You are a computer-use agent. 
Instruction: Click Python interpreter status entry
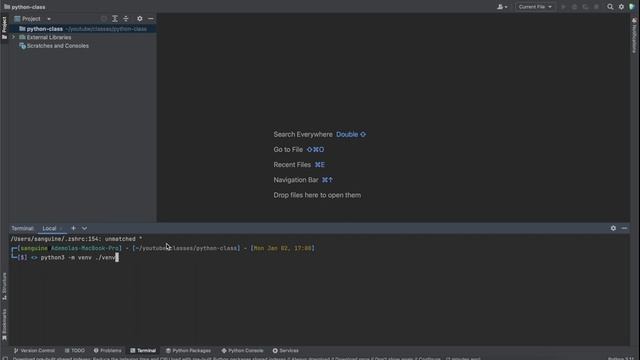[622, 358]
